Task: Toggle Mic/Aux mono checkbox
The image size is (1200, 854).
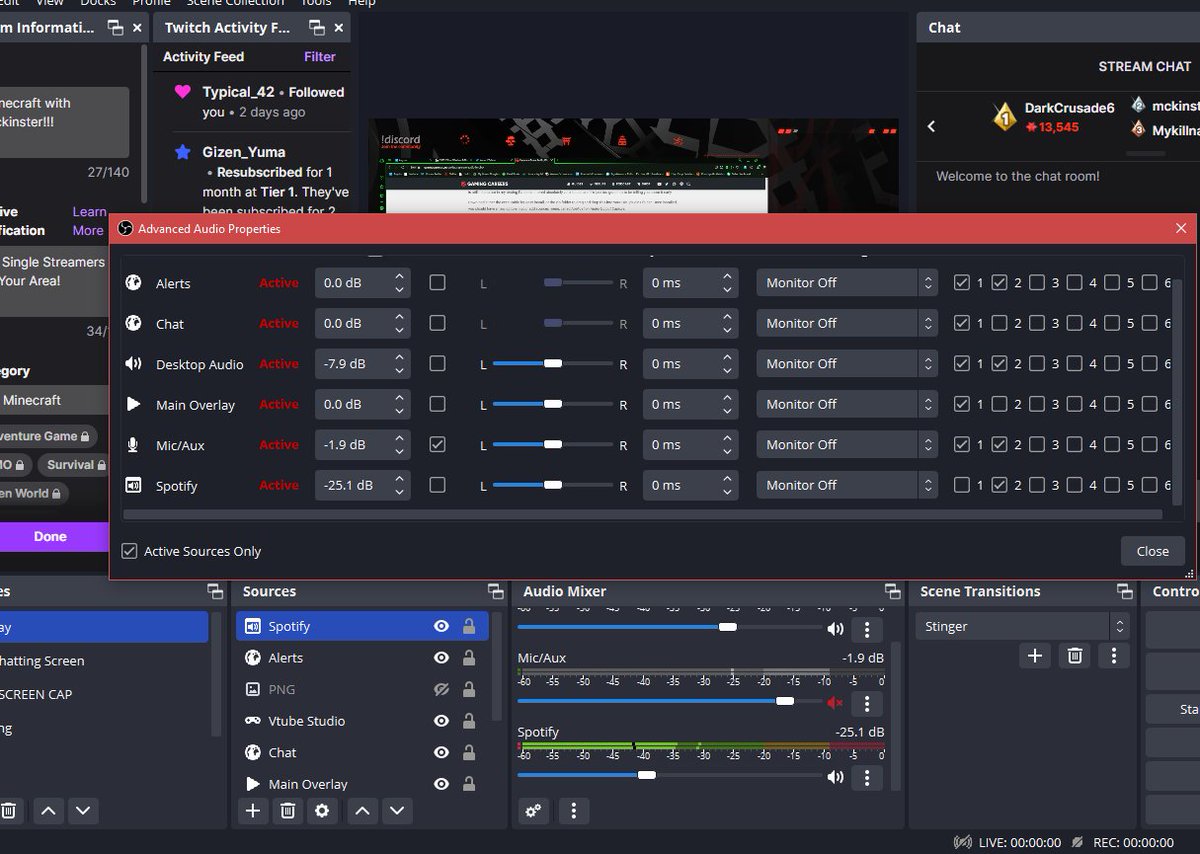Action: (437, 444)
